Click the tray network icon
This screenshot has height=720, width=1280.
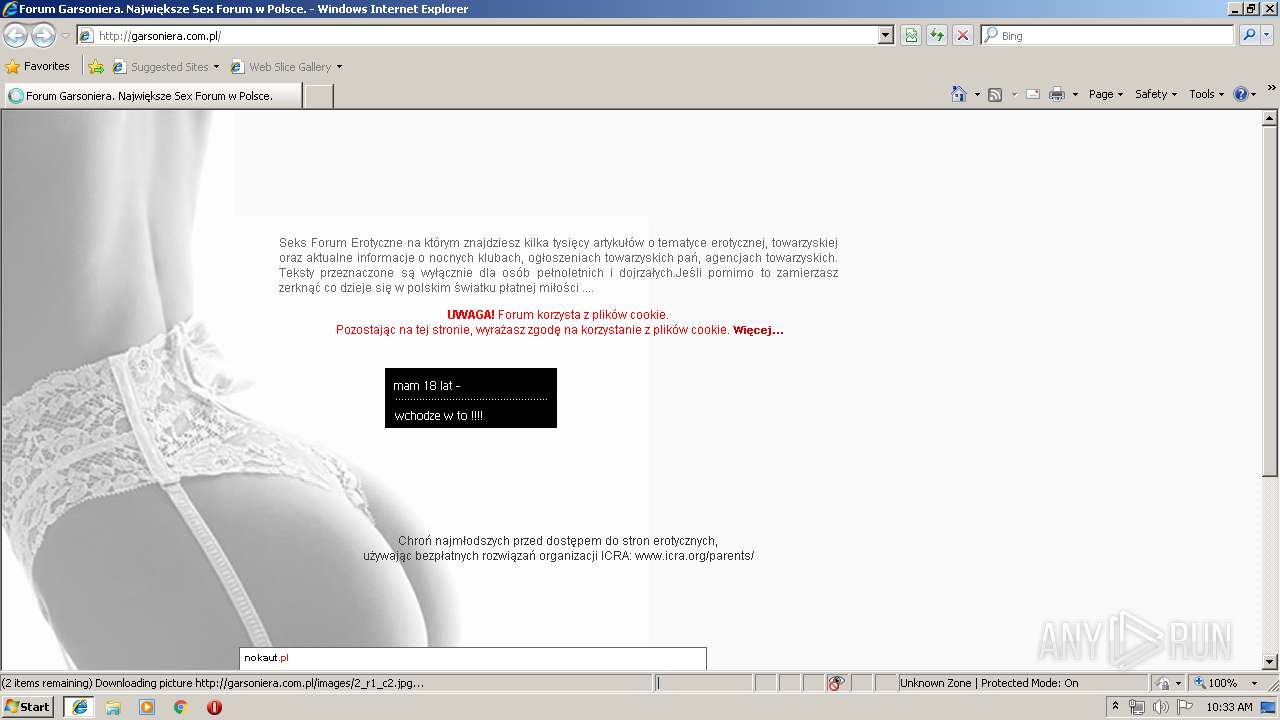1137,707
